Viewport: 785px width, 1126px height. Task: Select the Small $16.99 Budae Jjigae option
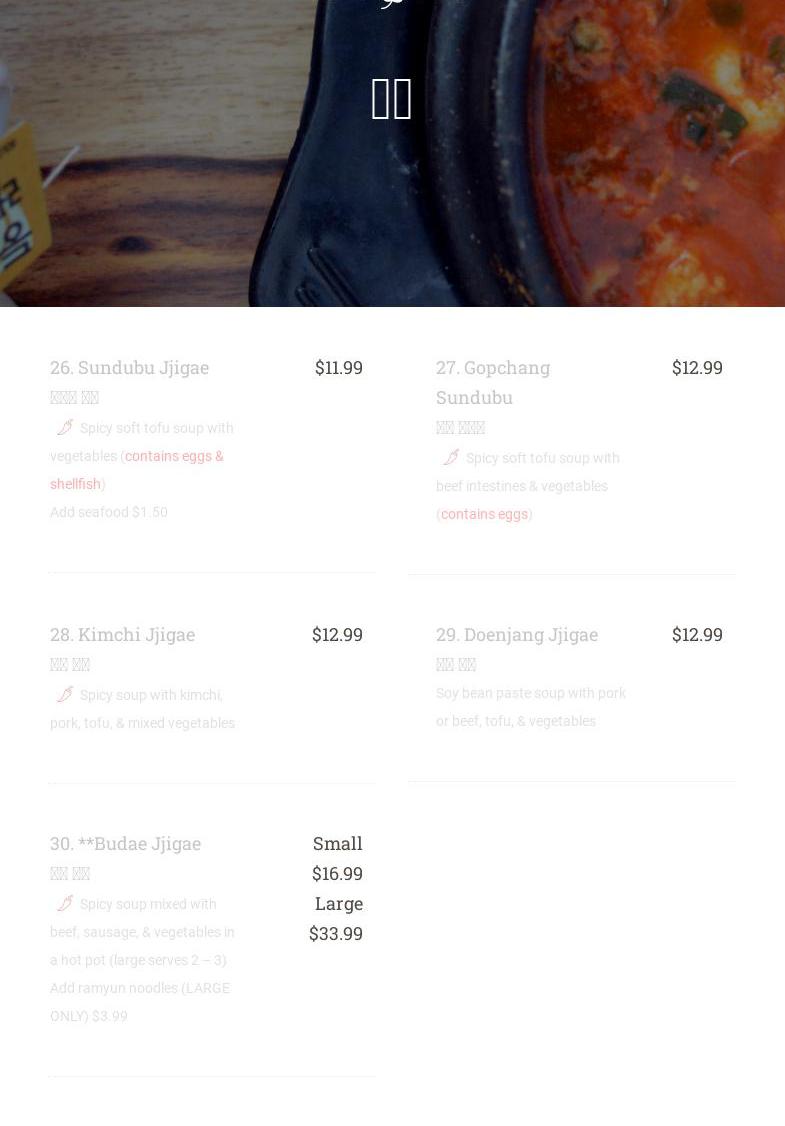[337, 859]
